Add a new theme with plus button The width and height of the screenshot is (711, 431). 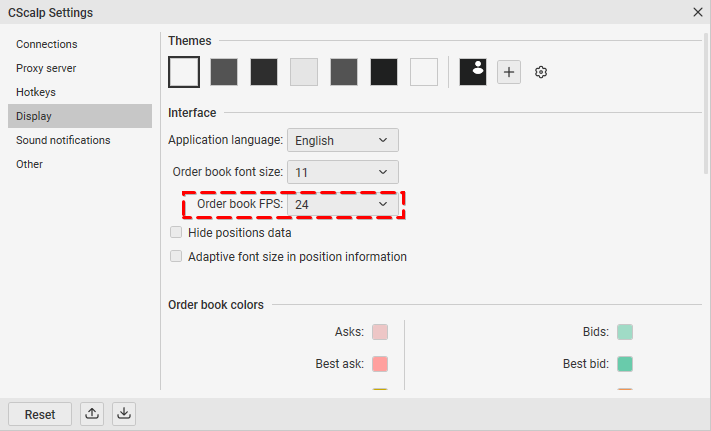pos(509,72)
